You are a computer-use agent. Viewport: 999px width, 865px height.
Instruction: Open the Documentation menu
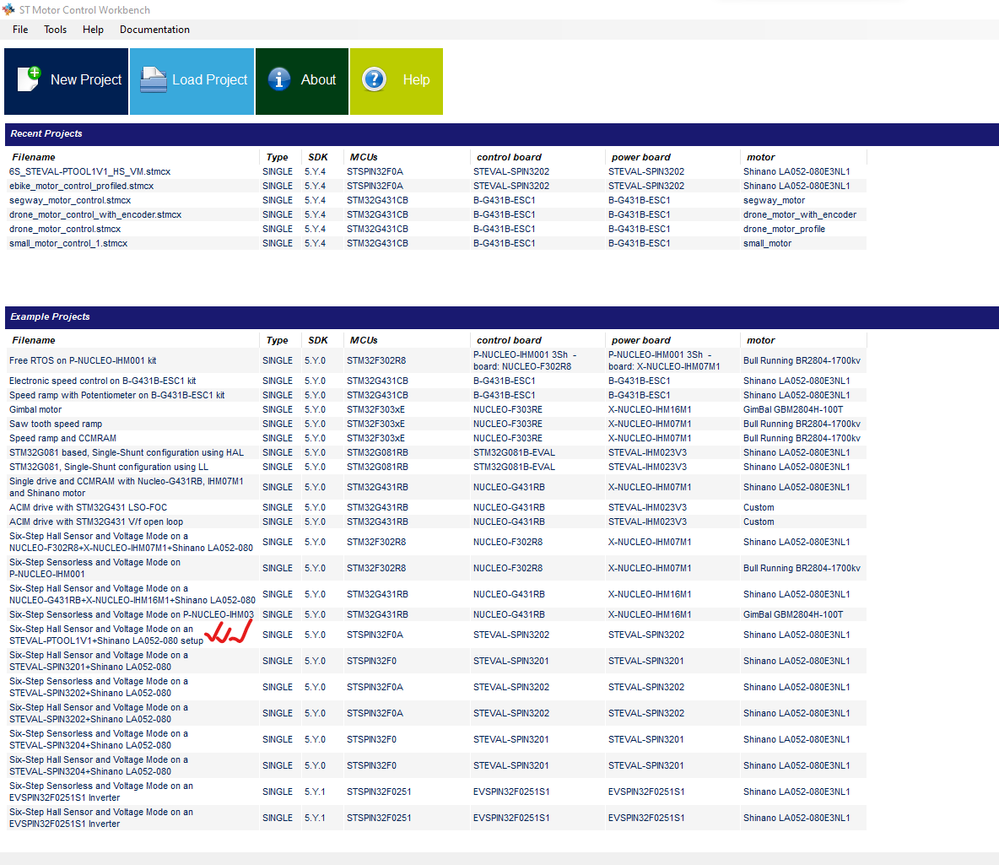155,29
